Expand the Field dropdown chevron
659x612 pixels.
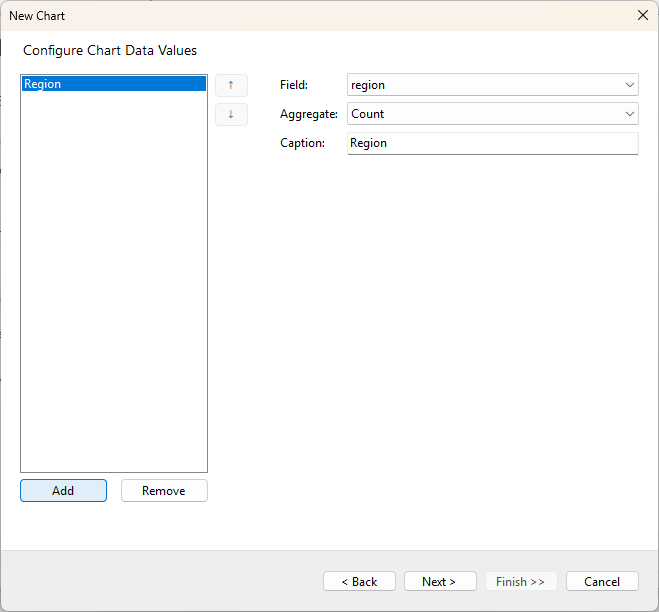tap(628, 85)
